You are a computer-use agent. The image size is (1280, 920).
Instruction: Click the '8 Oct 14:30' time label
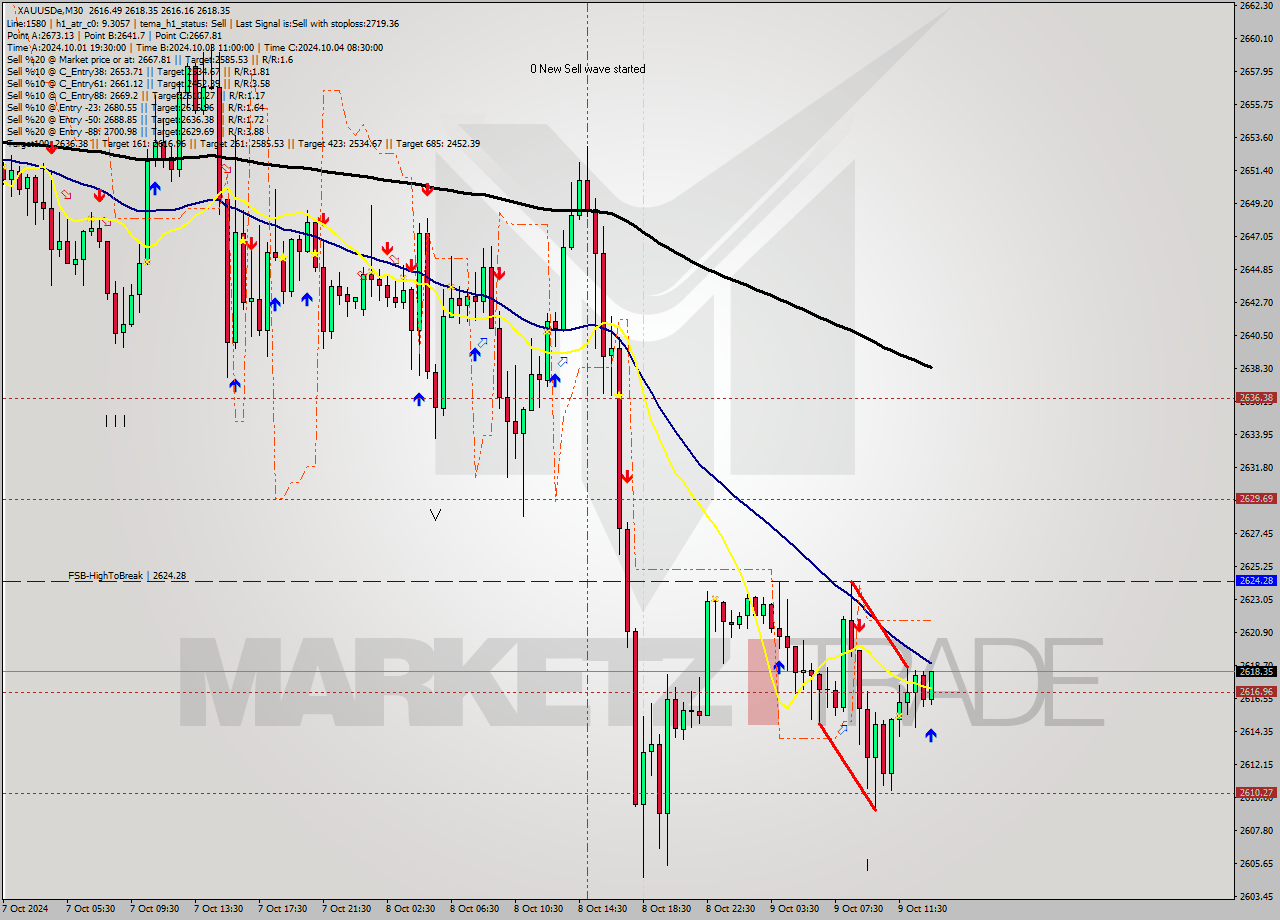click(x=602, y=909)
